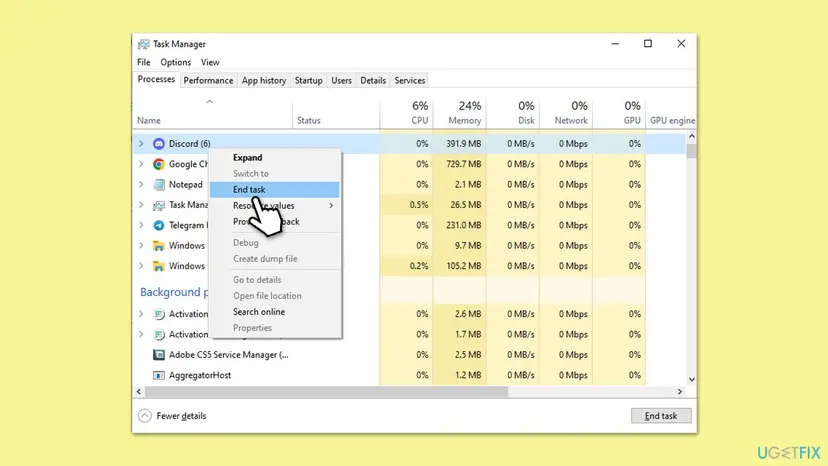Open the File menu
The height and width of the screenshot is (466, 828).
(x=144, y=62)
